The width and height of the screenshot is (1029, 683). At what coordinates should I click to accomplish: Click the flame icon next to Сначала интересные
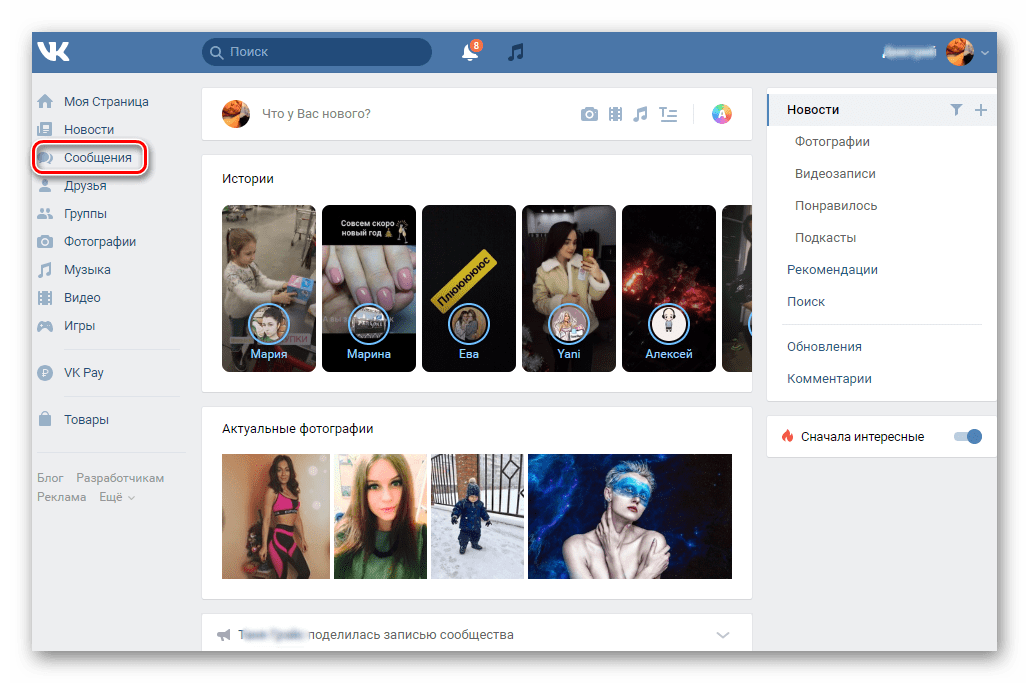788,436
